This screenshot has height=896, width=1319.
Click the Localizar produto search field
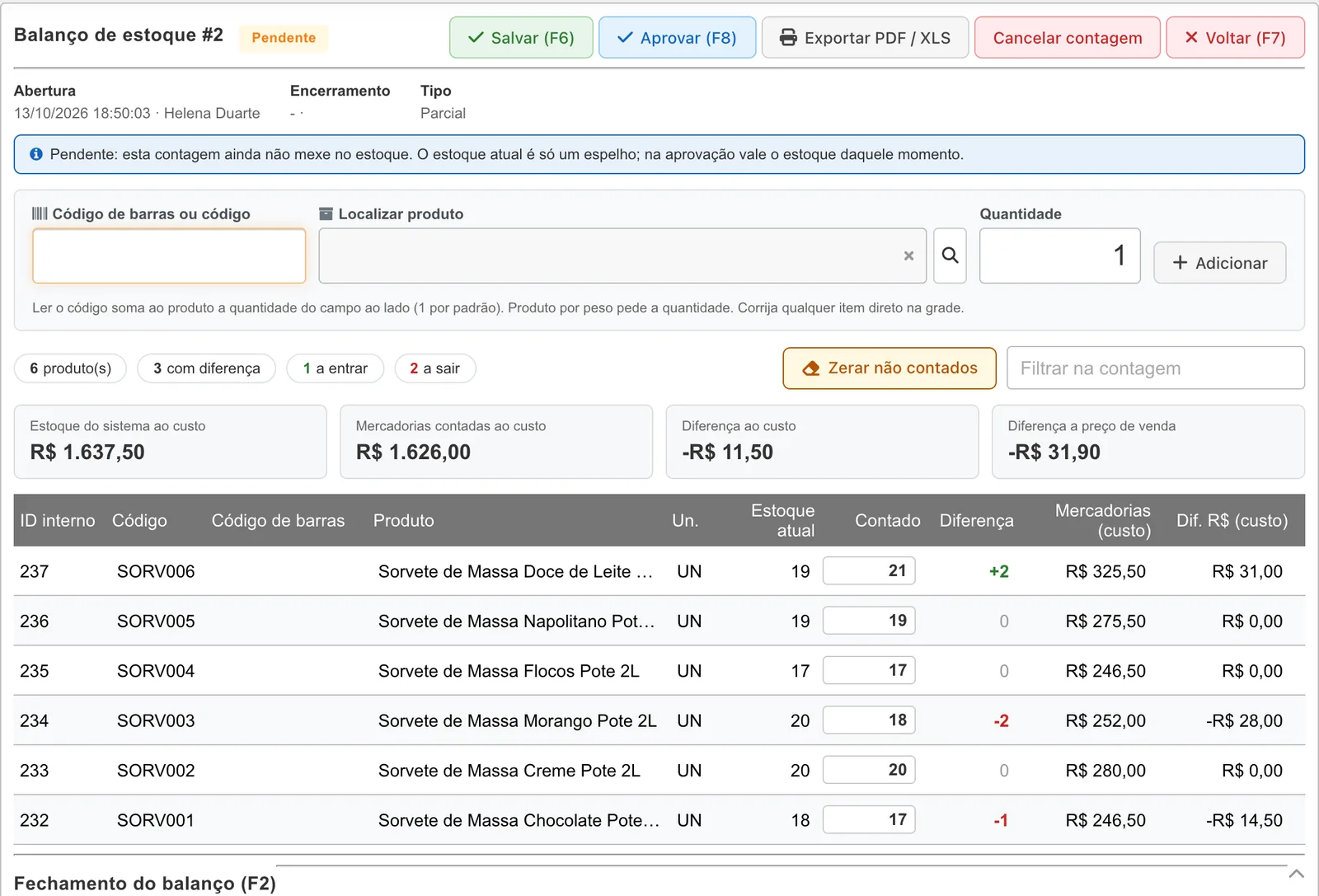point(622,256)
